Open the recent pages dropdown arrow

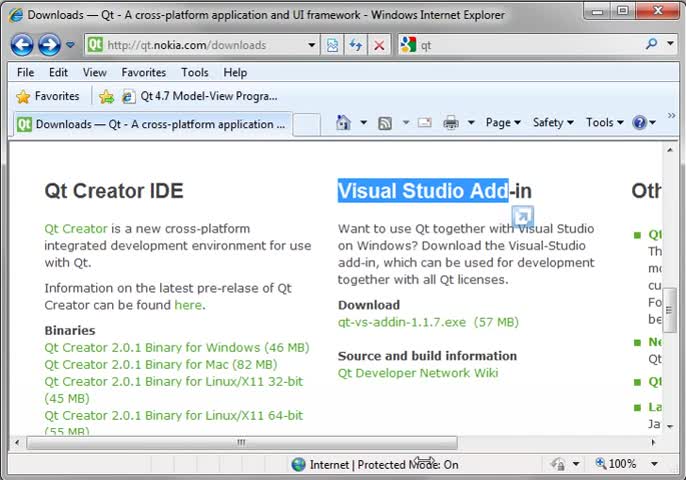pos(70,45)
